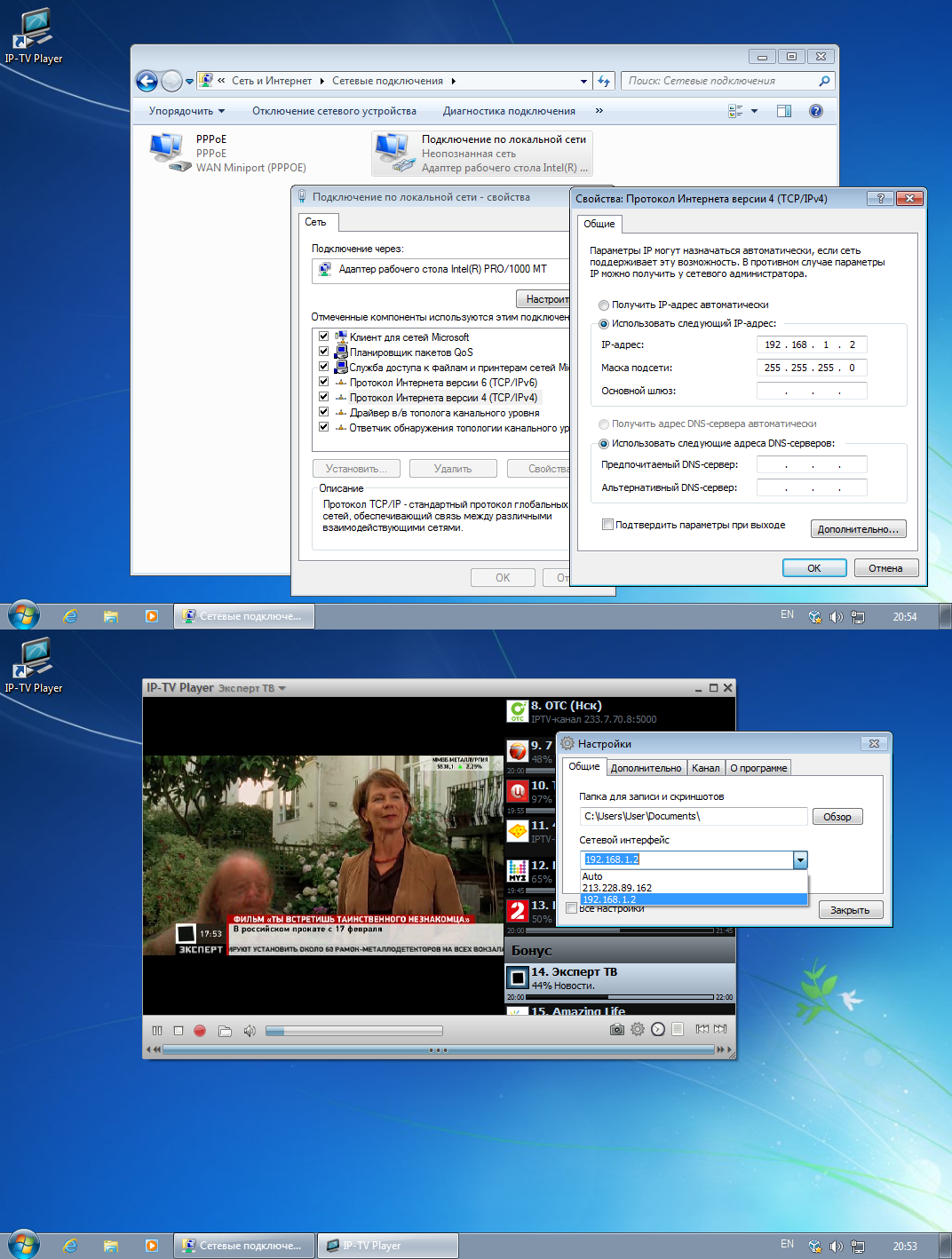952x1259 pixels.
Task: Click the Поиск: Сетевые подключения search box
Action: tap(728, 81)
